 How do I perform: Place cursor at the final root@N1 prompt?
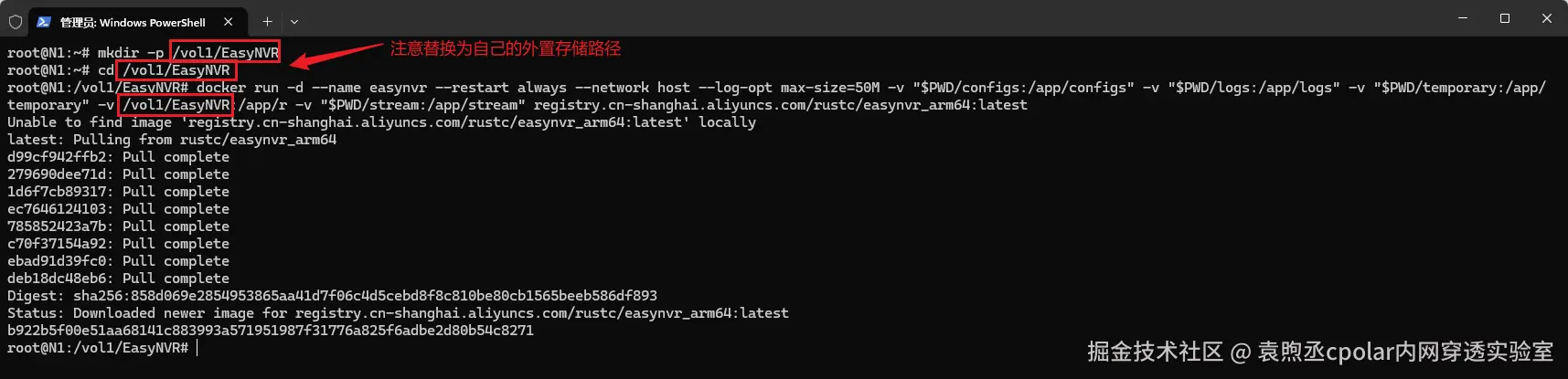pyautogui.click(x=197, y=348)
